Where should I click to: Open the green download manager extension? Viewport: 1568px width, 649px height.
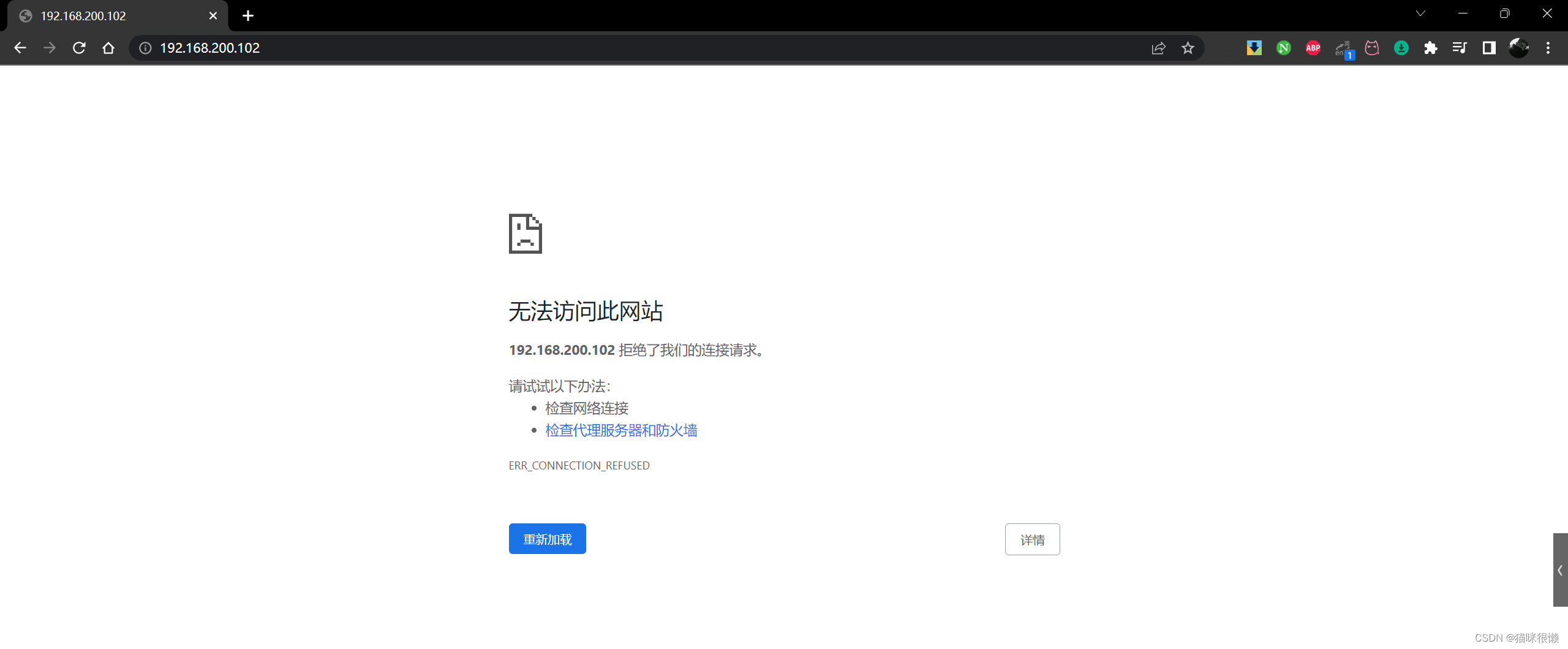[x=1401, y=48]
